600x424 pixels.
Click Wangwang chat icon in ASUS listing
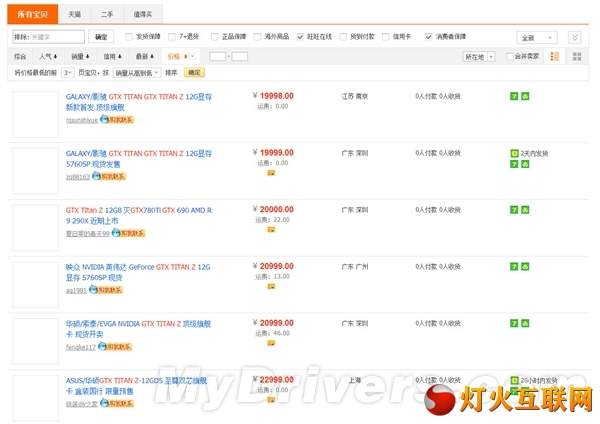point(117,403)
